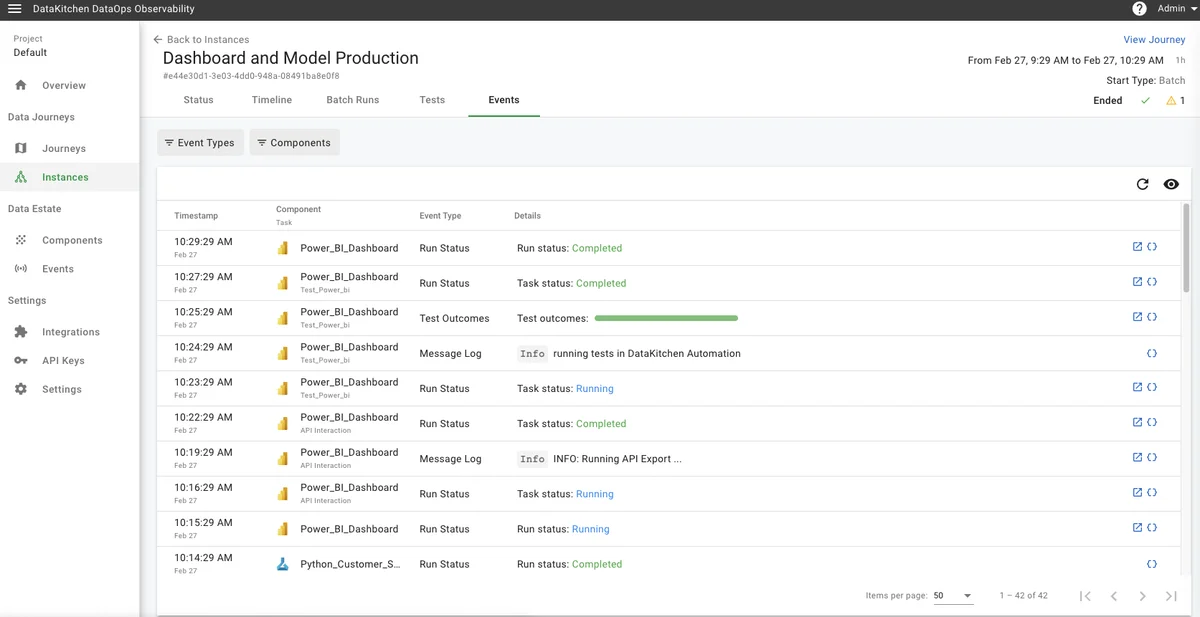Click the View Journey link
The image size is (1200, 617).
pyautogui.click(x=1154, y=40)
